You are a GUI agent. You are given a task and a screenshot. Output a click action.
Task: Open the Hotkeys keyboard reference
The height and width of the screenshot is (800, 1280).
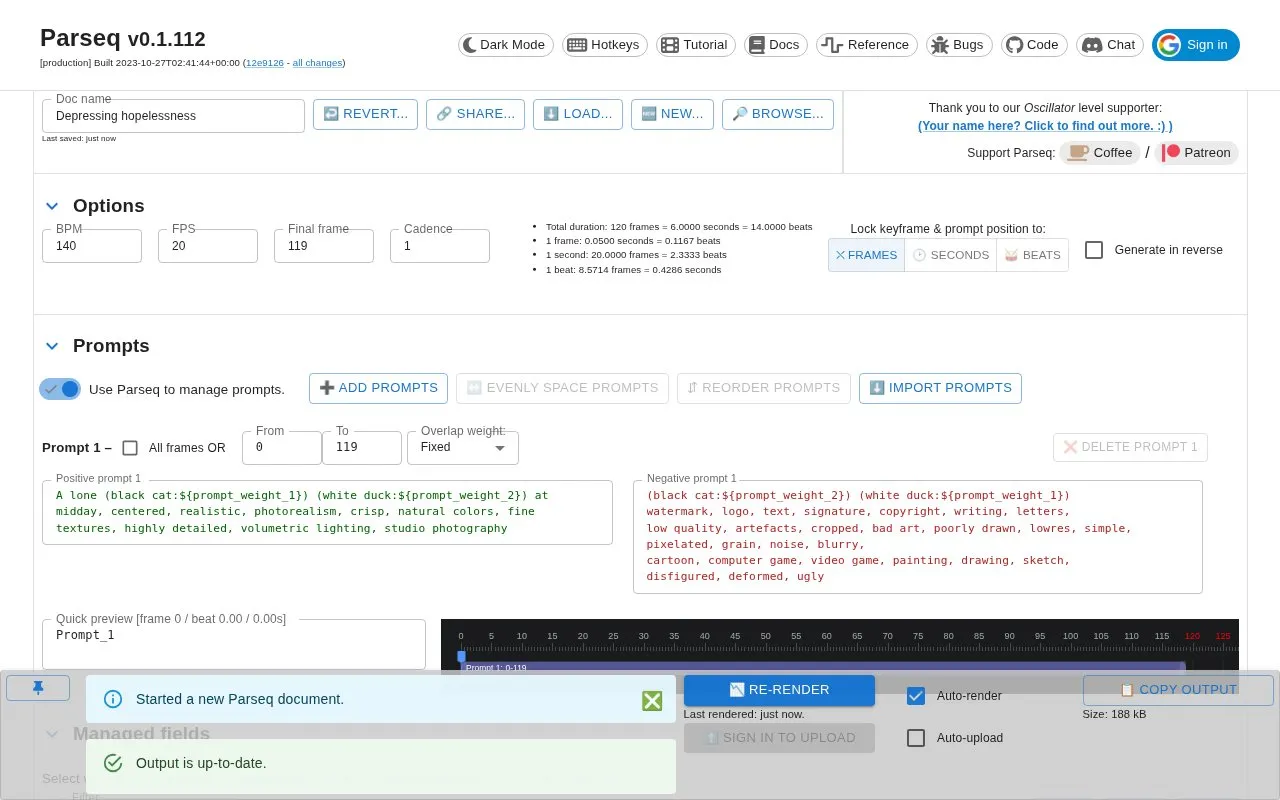coord(603,45)
